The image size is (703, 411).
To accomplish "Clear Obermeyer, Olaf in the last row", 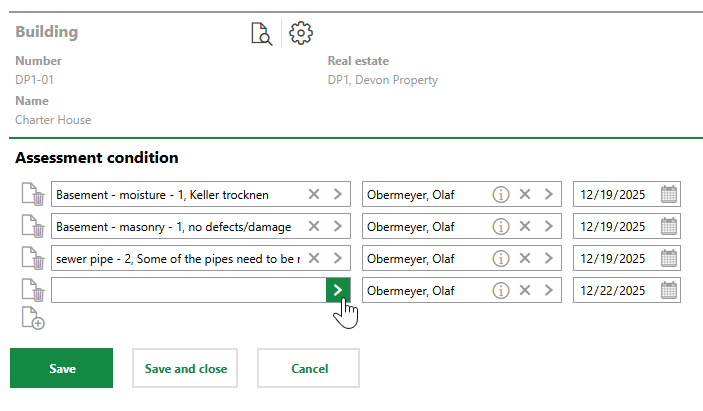I will [x=525, y=291].
